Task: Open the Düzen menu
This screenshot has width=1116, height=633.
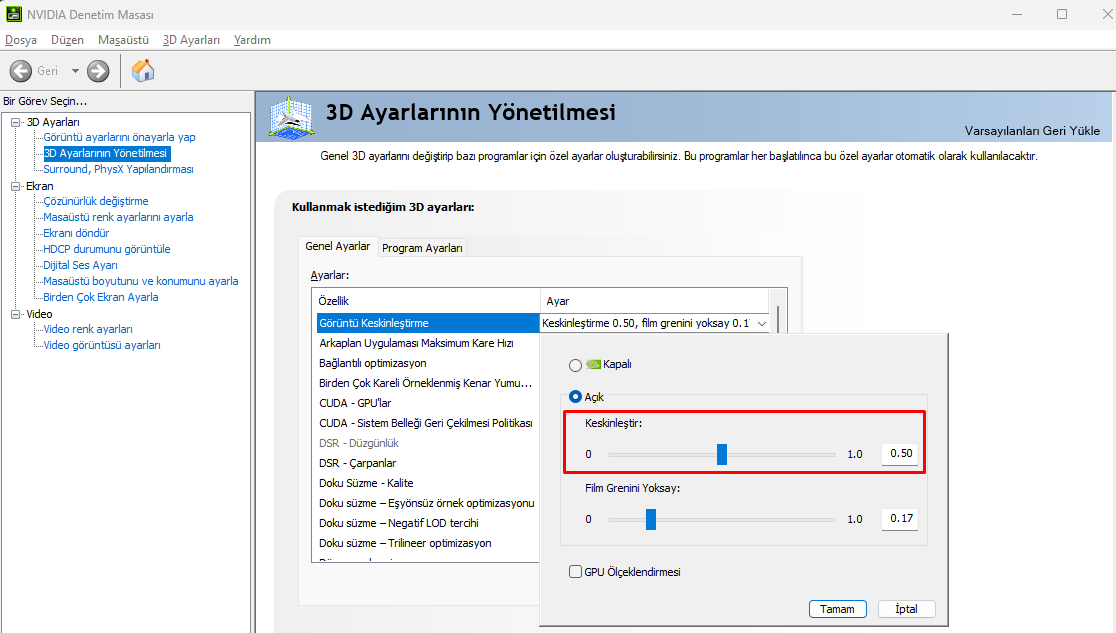Action: click(x=67, y=40)
